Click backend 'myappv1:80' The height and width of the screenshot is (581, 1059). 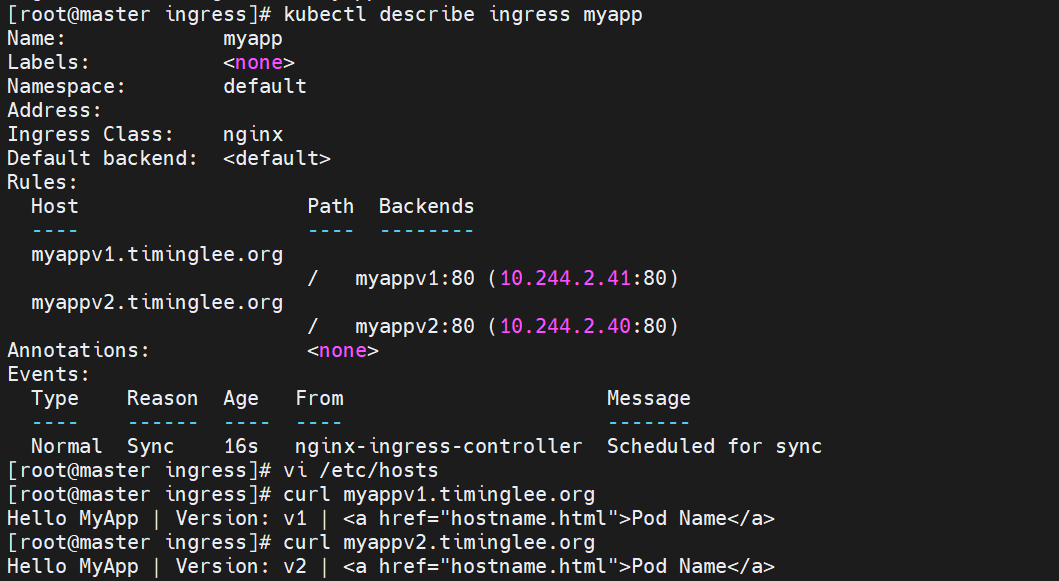click(415, 278)
